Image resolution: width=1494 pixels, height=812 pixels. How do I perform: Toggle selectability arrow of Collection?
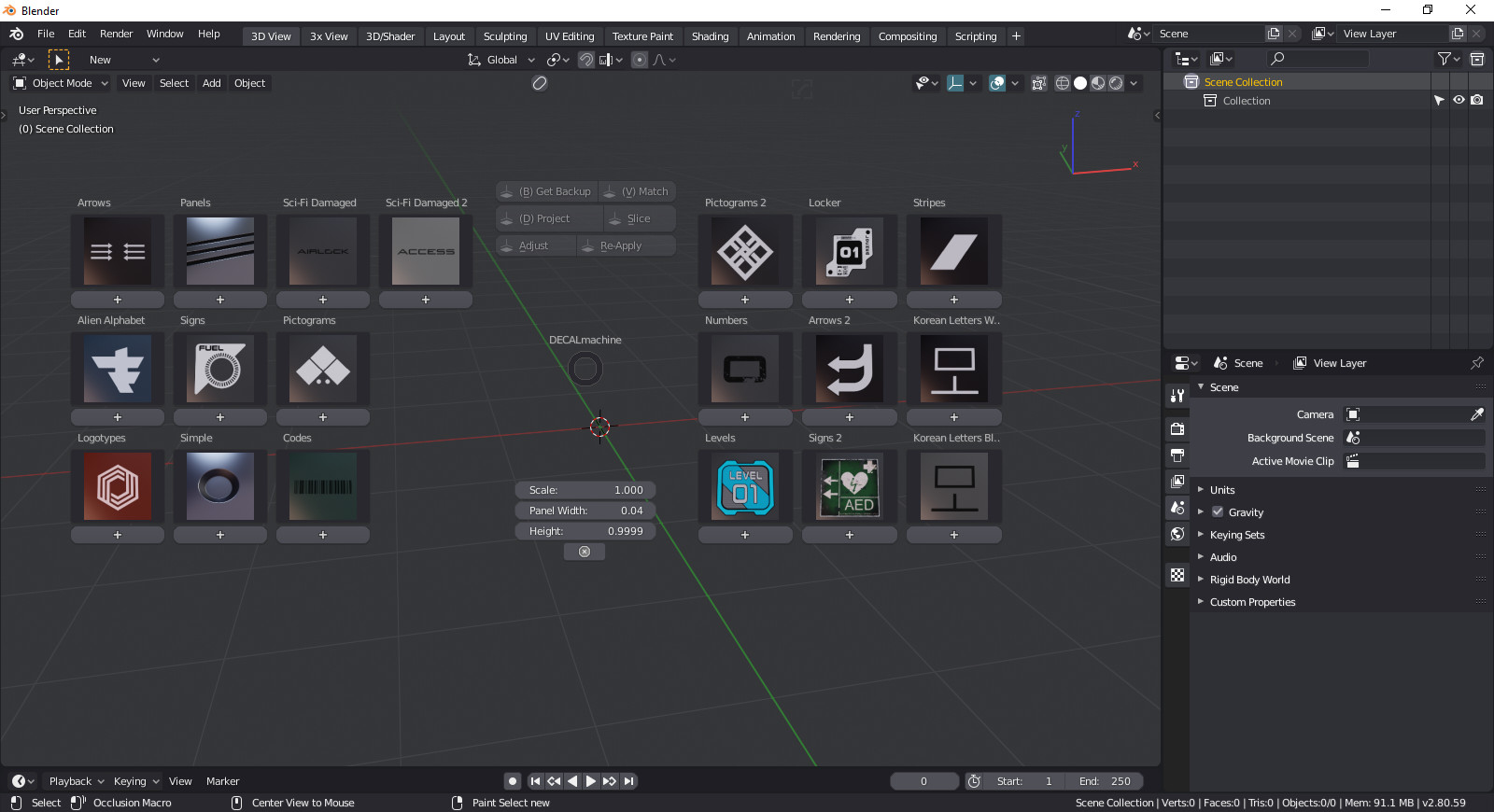tap(1439, 100)
